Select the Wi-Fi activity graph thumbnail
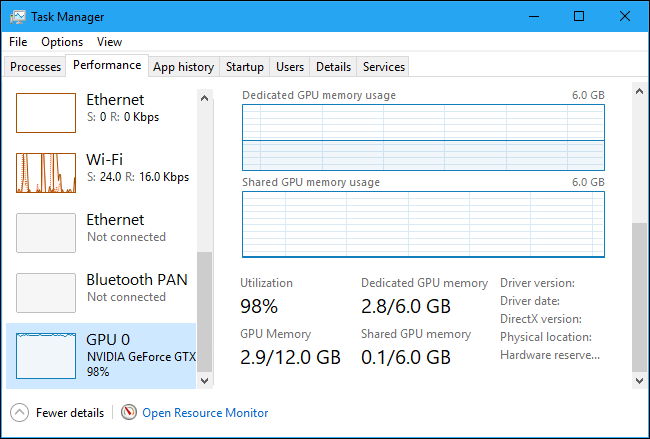This screenshot has height=439, width=650. click(x=46, y=172)
